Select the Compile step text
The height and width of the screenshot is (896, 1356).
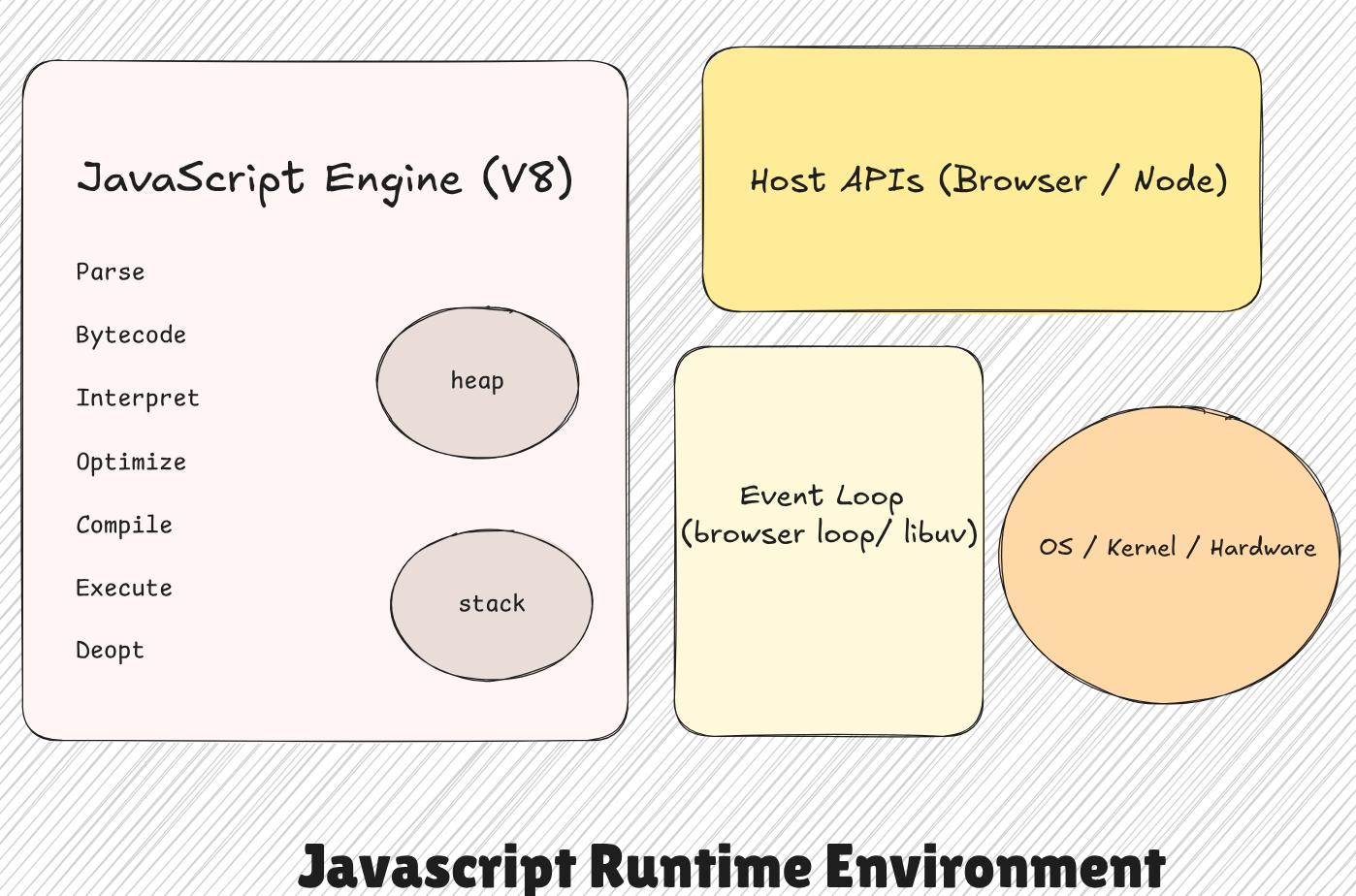(124, 526)
